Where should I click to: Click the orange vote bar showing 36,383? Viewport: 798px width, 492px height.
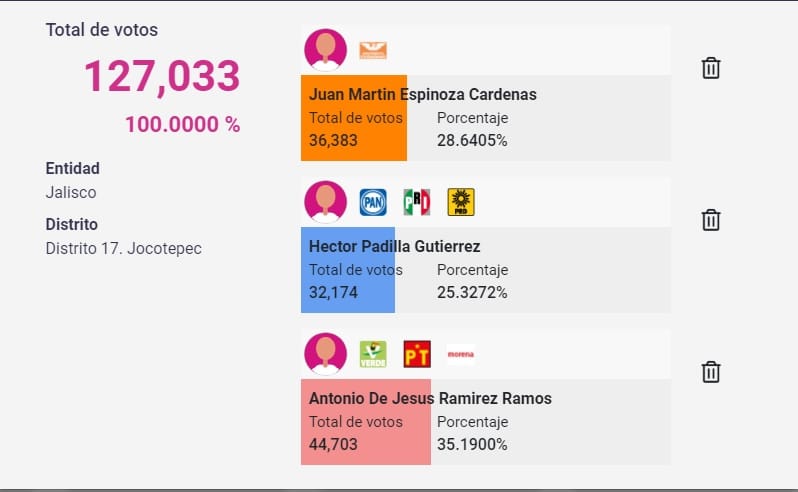coord(354,118)
